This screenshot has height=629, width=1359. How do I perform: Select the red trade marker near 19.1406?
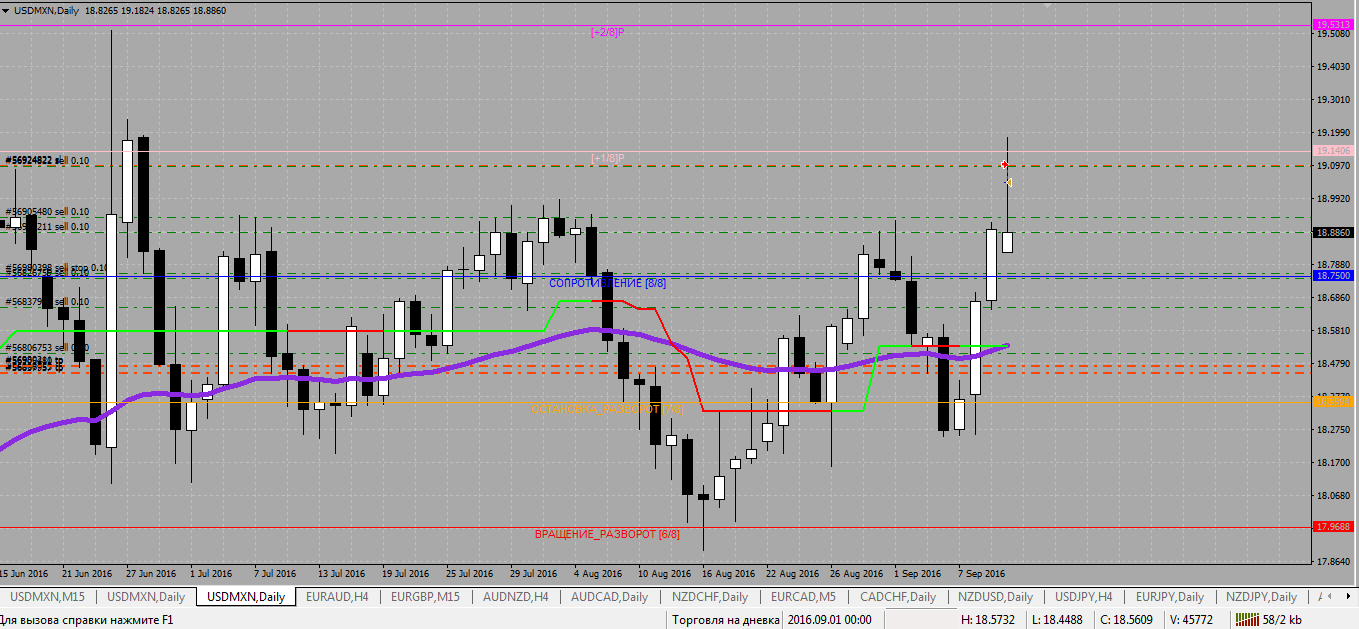pyautogui.click(x=1004, y=164)
